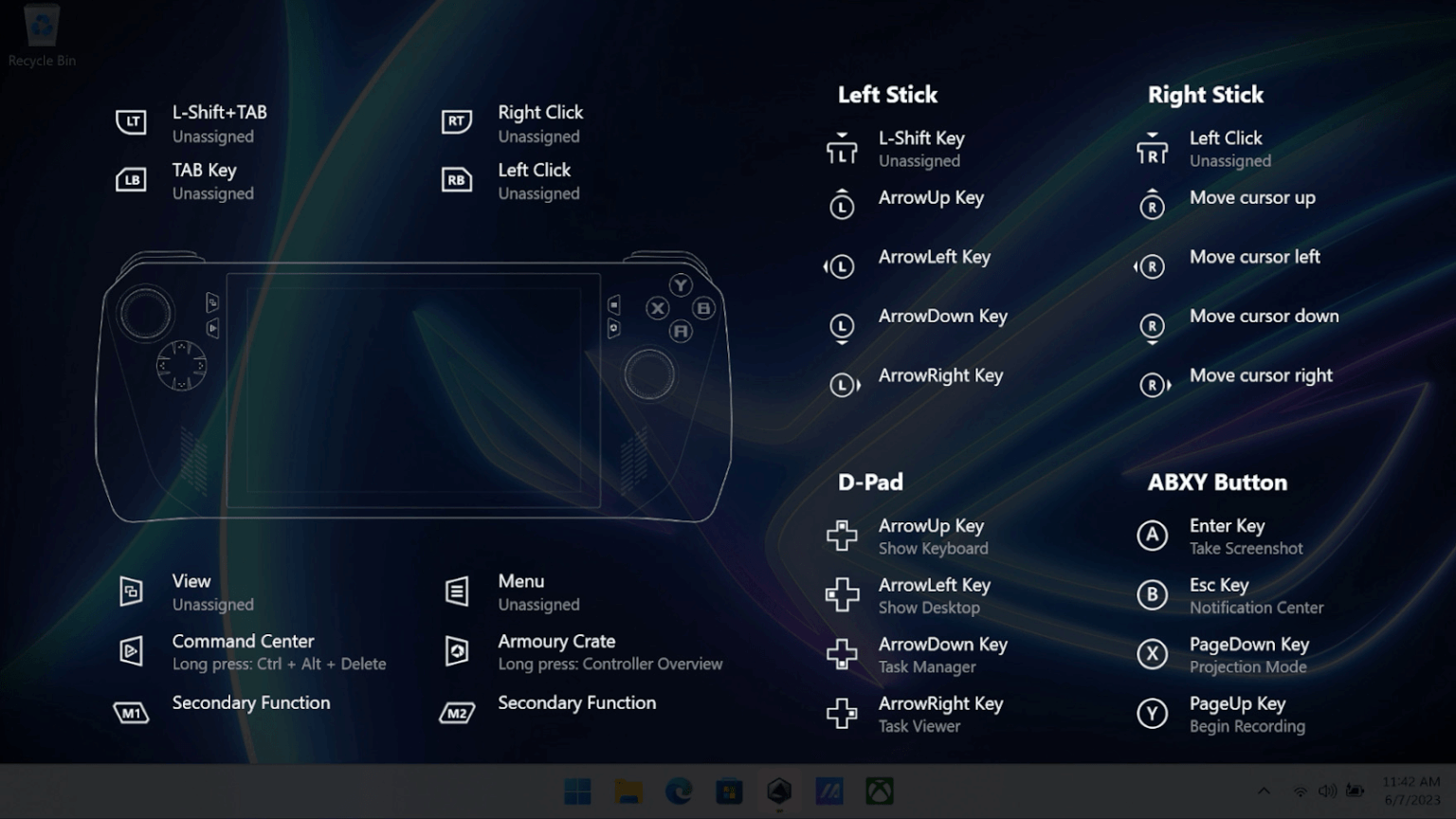
Task: Select the M1 Secondary Function icon
Action: (x=131, y=713)
